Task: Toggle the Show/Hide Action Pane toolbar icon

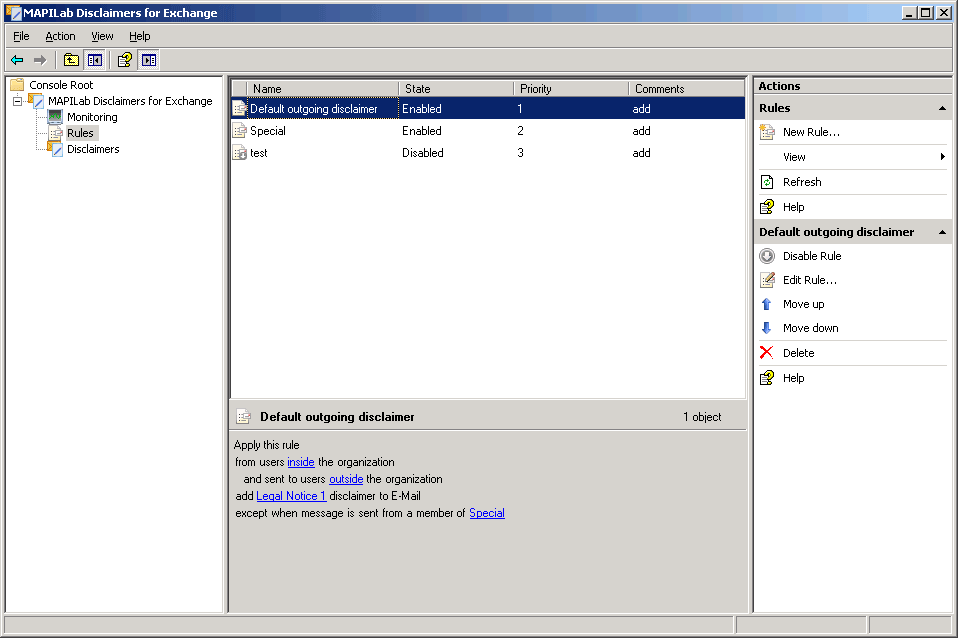Action: pyautogui.click(x=148, y=60)
